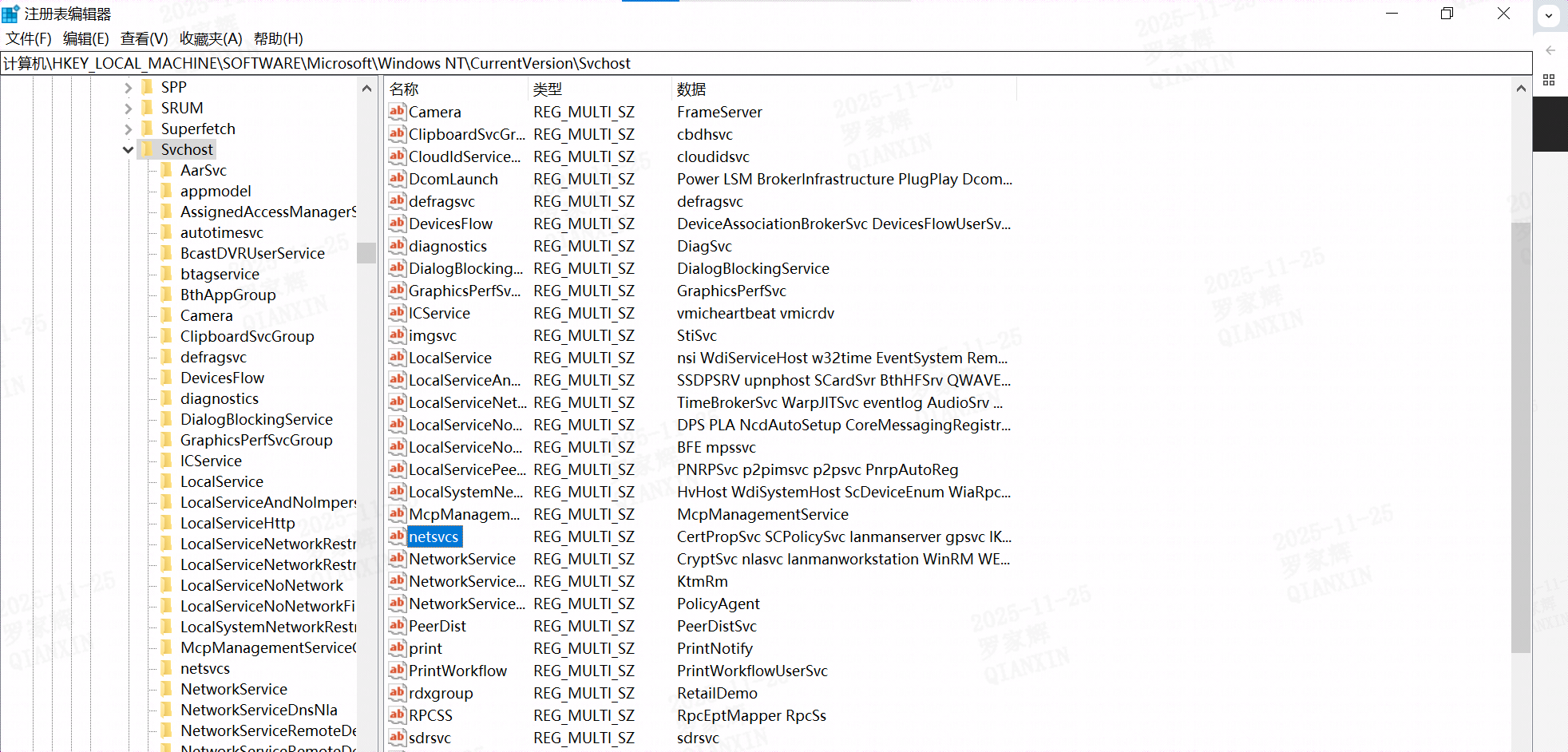Select the CloudIdService value name

tap(464, 156)
